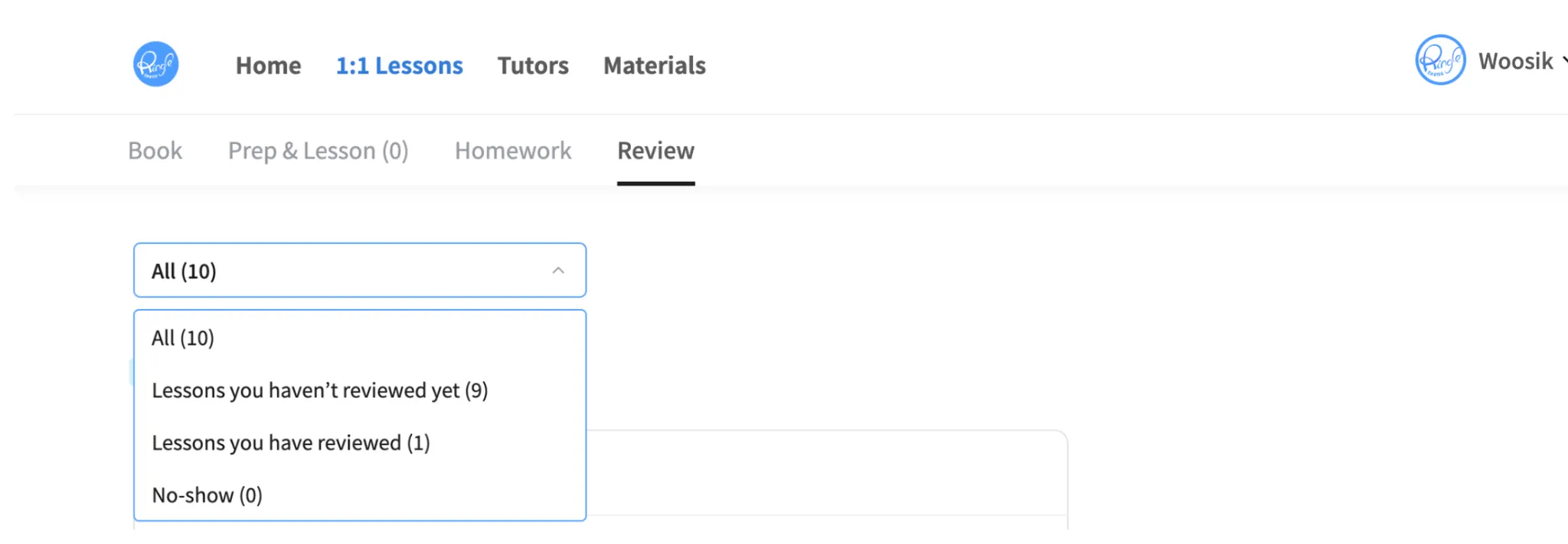Filter by No-show (0)
This screenshot has height=544, width=1568.
(207, 496)
